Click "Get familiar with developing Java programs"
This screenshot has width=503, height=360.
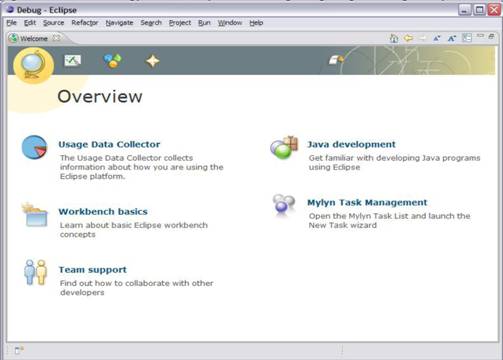click(x=394, y=162)
